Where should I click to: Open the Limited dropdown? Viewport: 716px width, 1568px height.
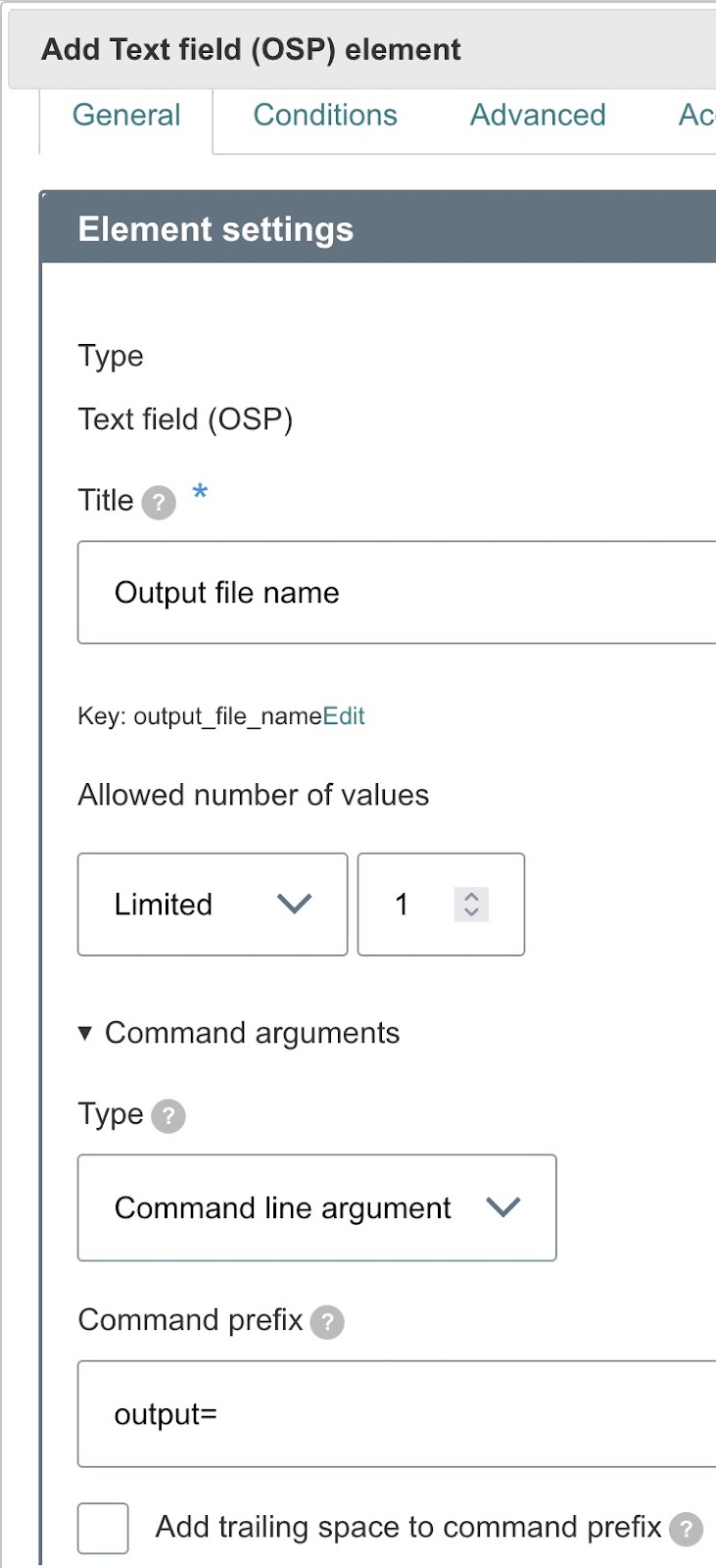pos(213,905)
